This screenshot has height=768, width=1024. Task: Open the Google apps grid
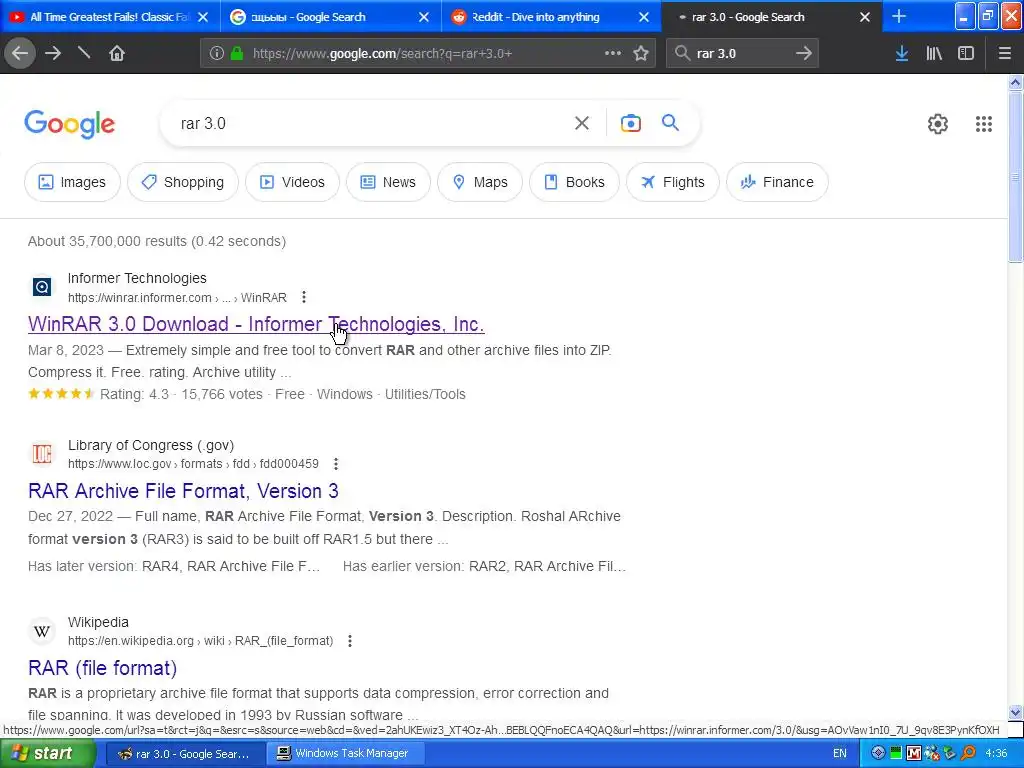(x=984, y=123)
